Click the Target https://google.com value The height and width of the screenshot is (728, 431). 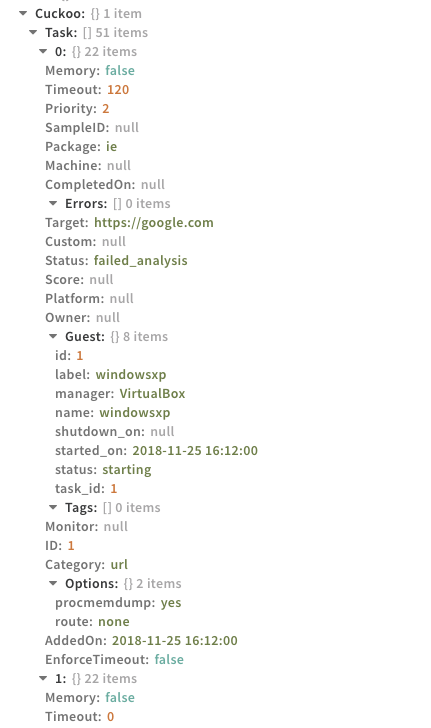pyautogui.click(x=154, y=223)
